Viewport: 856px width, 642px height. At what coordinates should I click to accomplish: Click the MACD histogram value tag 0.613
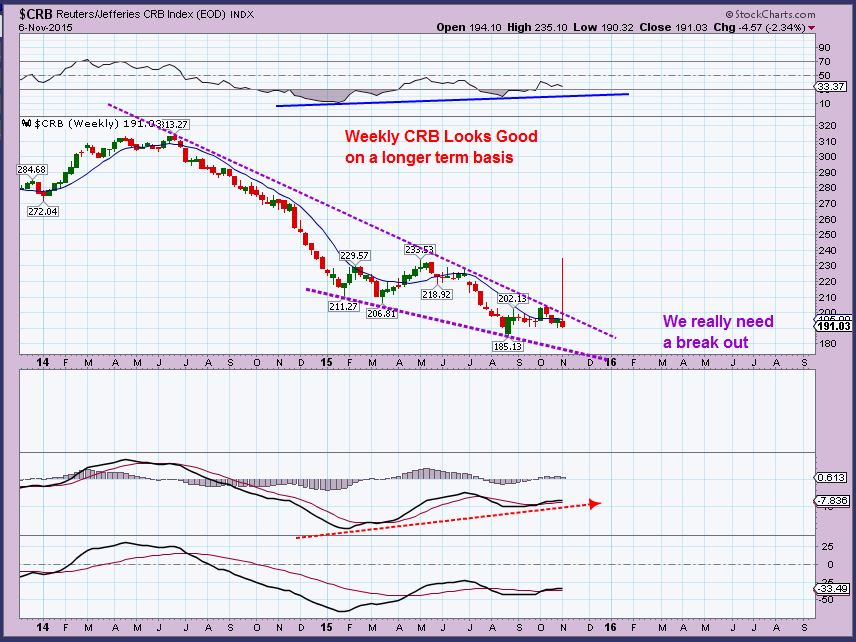831,477
